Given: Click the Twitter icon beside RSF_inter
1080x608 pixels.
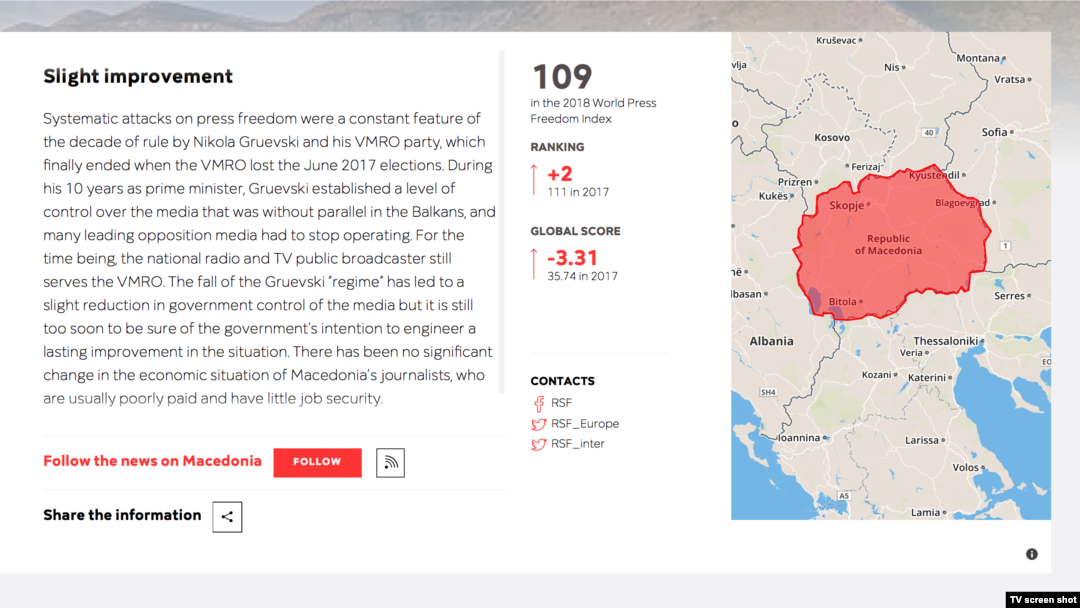Looking at the screenshot, I should (538, 444).
